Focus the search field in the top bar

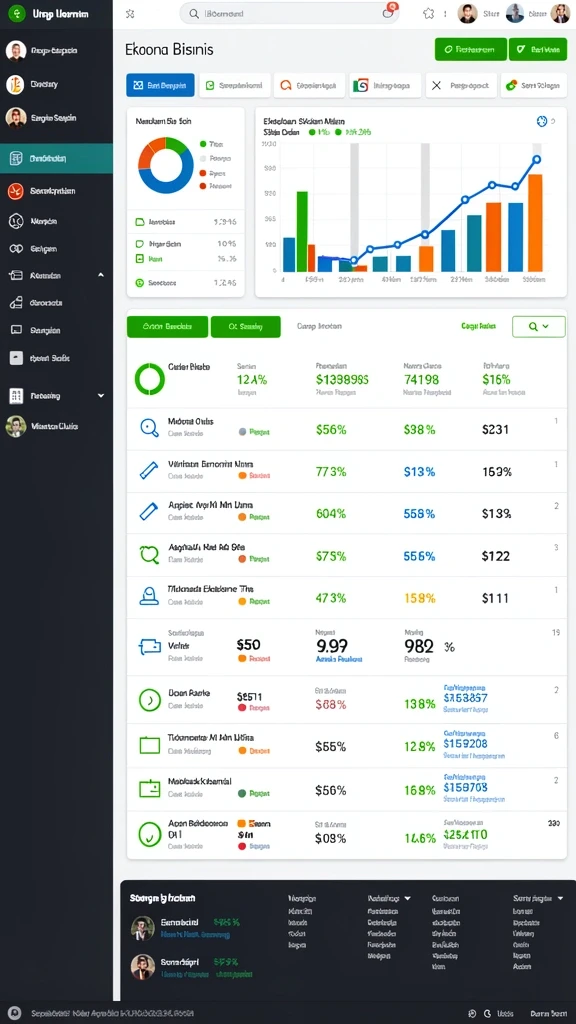pos(289,13)
